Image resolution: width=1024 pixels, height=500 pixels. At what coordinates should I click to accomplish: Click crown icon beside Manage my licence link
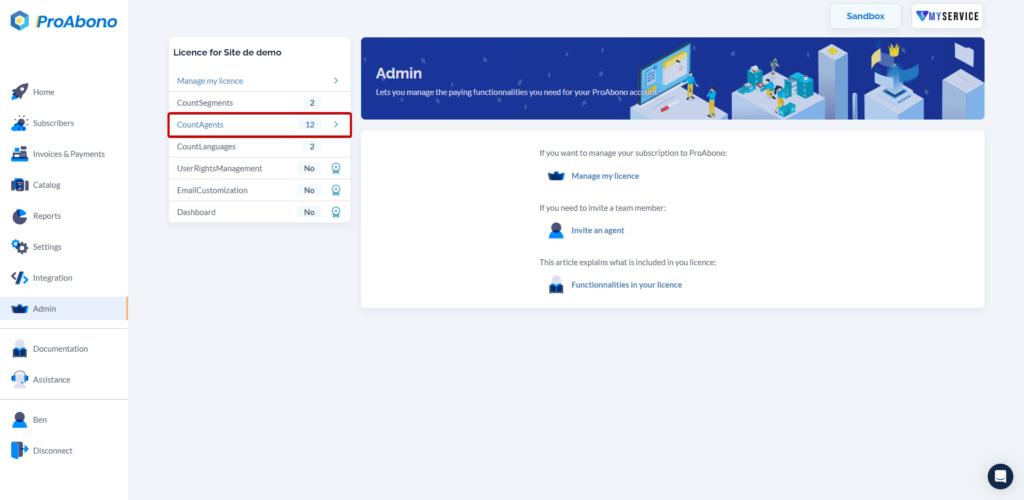click(x=556, y=176)
